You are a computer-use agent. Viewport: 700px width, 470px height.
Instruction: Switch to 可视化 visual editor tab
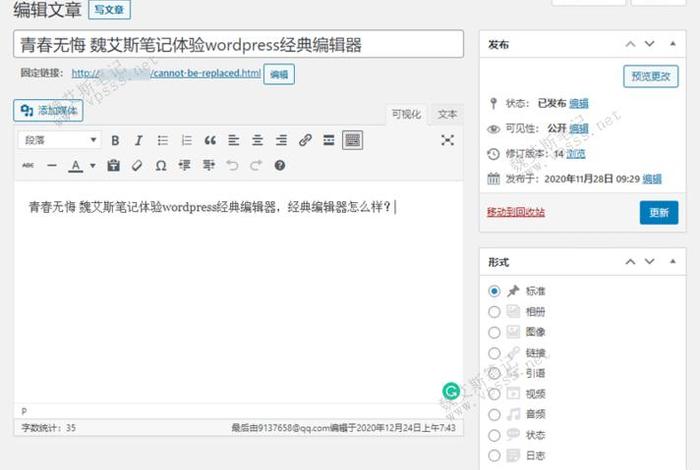pos(406,114)
